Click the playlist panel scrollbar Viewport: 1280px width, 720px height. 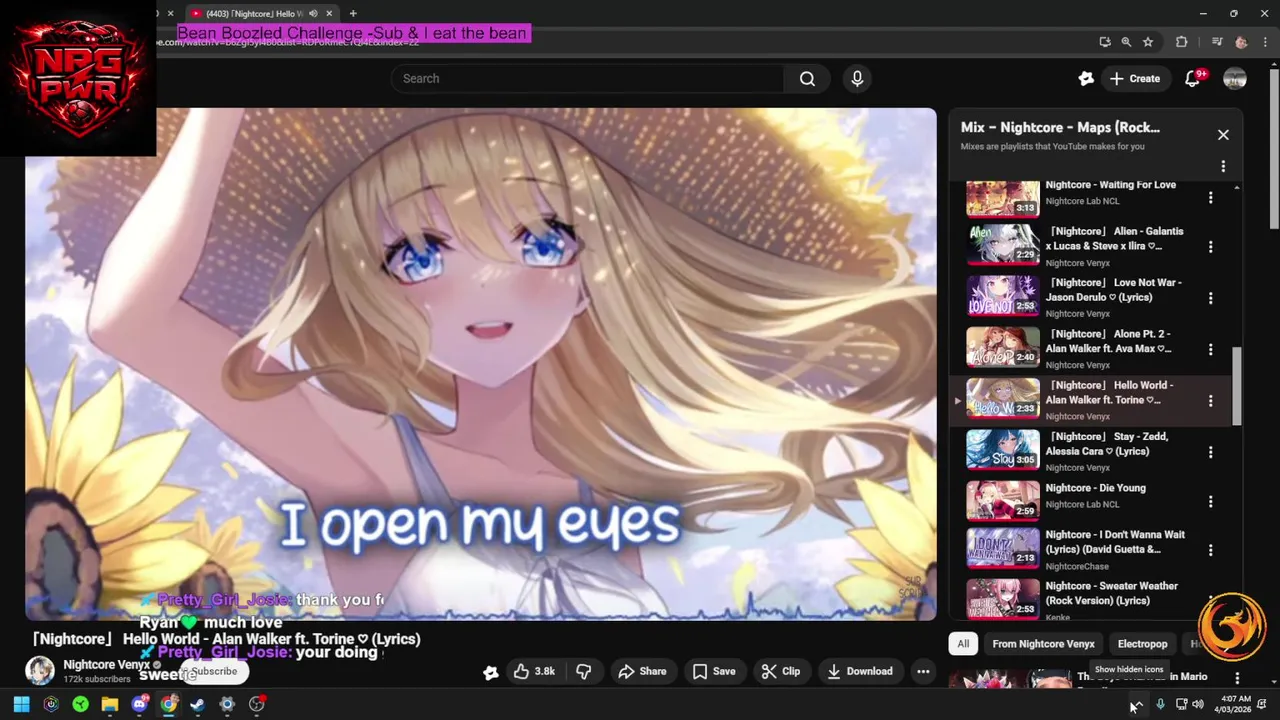1237,385
